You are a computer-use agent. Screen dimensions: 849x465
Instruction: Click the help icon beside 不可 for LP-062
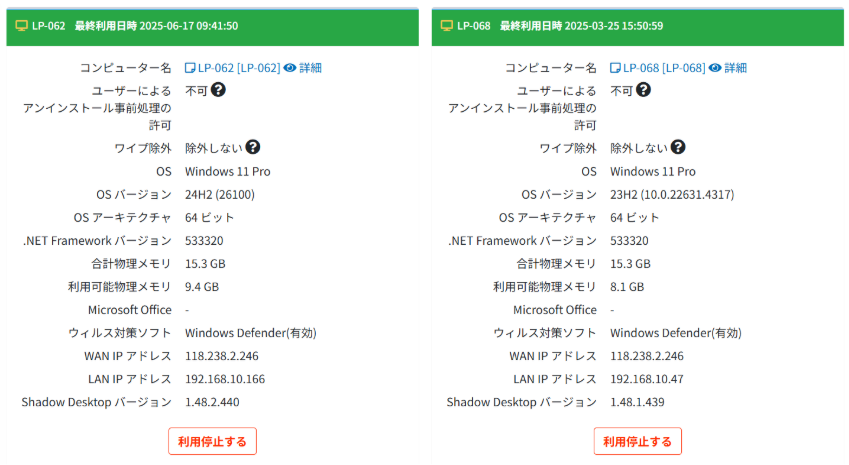click(218, 90)
